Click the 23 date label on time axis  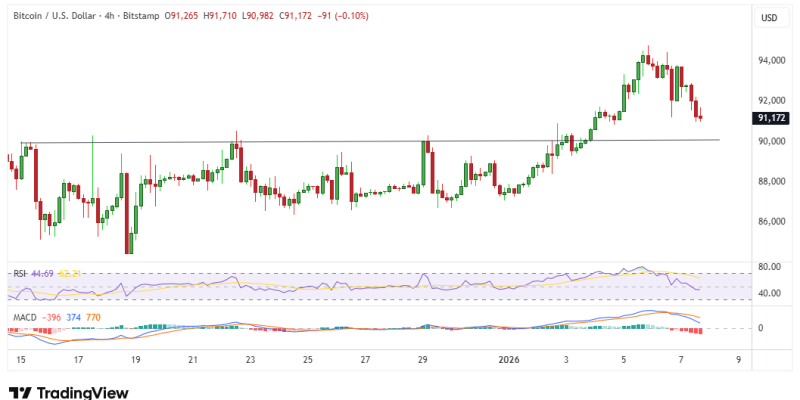[250, 357]
